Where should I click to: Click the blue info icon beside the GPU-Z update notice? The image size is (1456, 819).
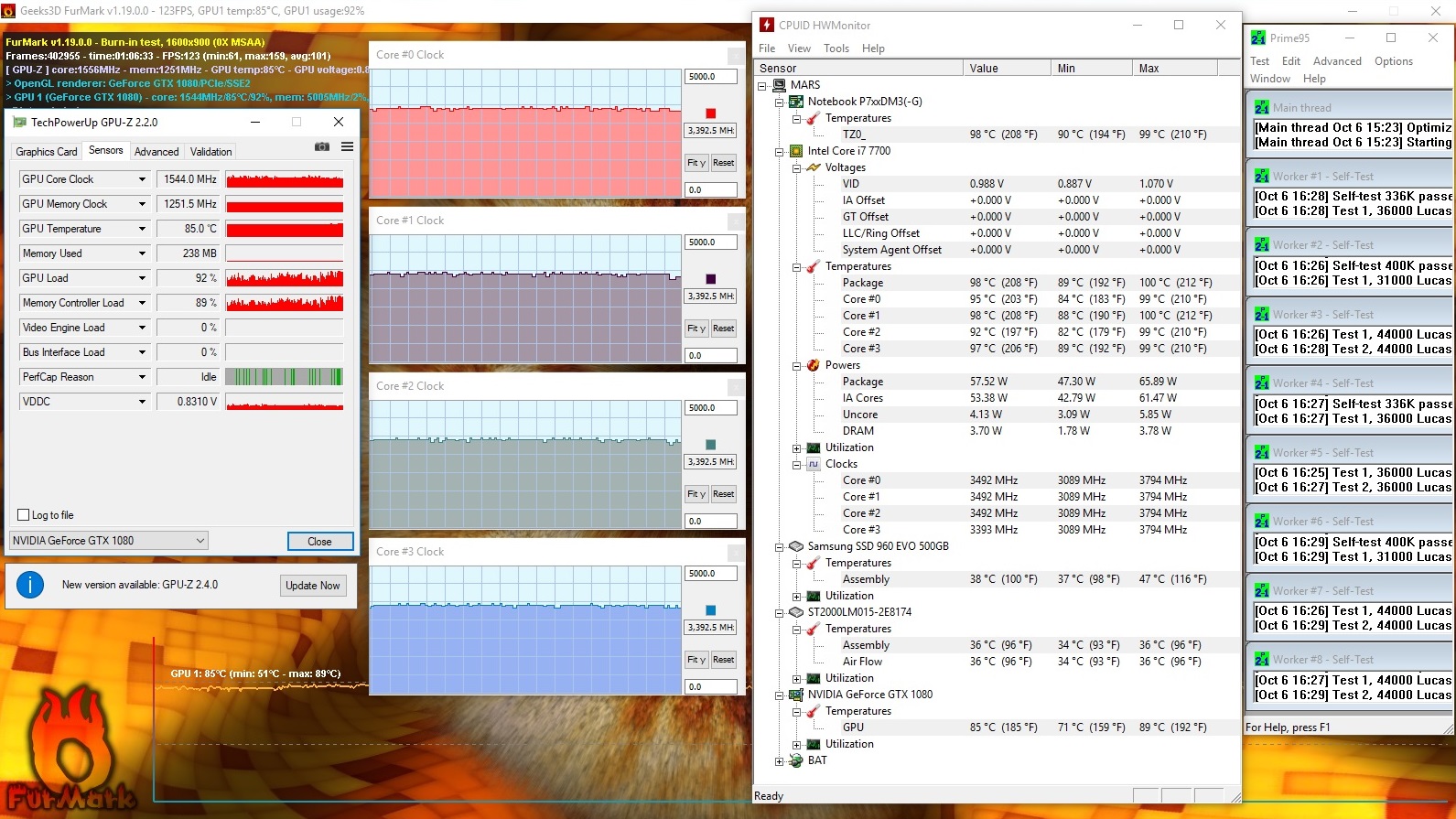click(x=30, y=585)
